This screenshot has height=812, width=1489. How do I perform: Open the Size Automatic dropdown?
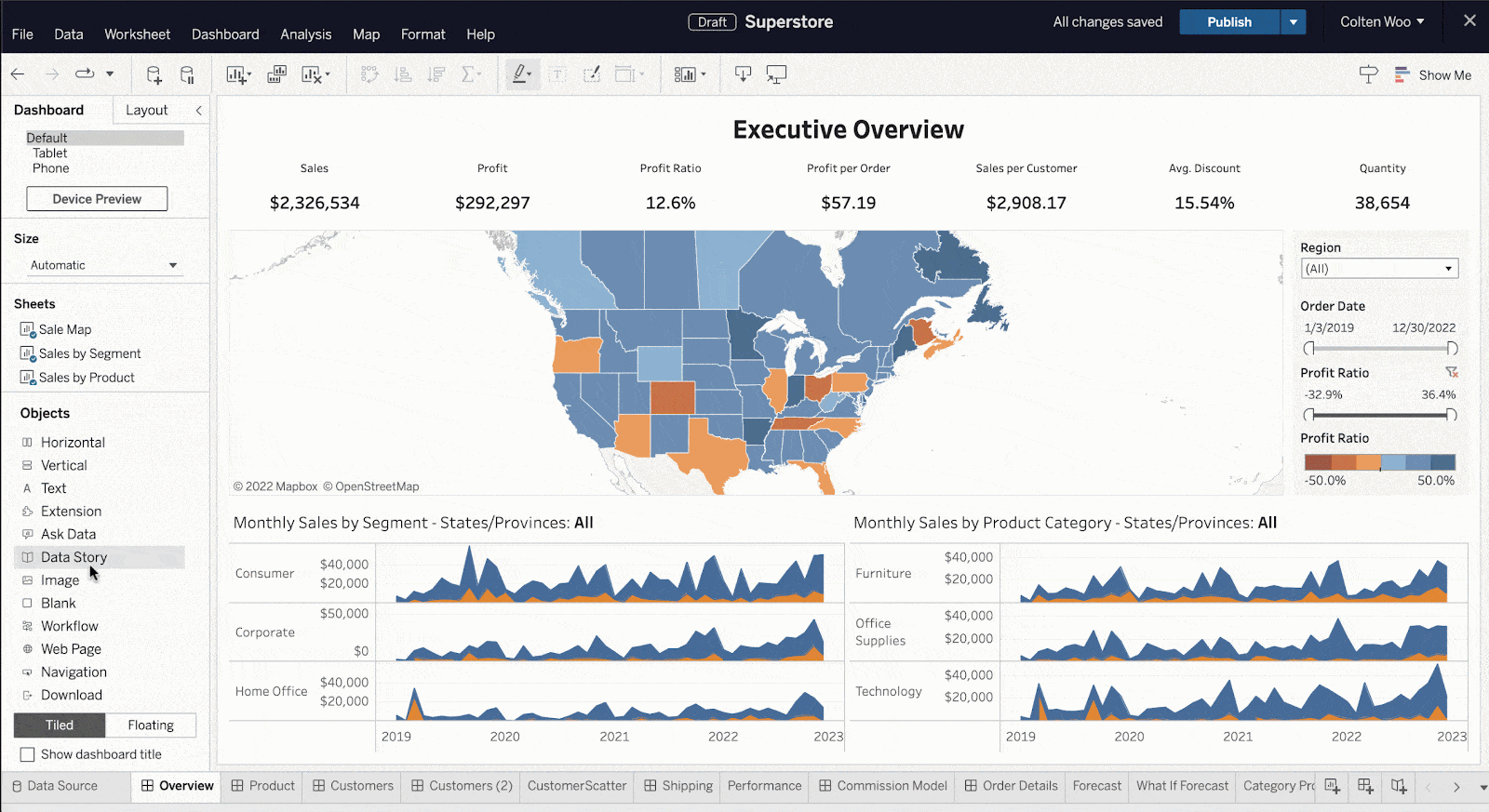103,265
